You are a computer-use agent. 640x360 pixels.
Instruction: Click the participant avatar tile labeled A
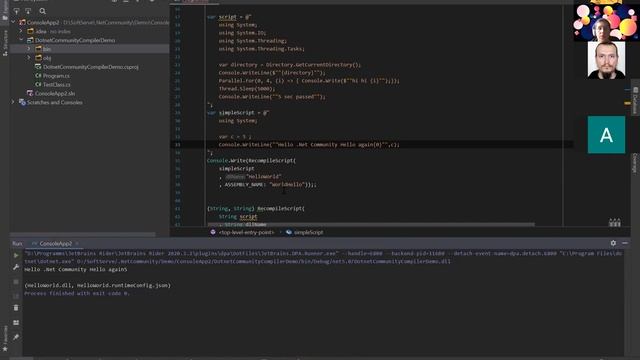(606, 135)
